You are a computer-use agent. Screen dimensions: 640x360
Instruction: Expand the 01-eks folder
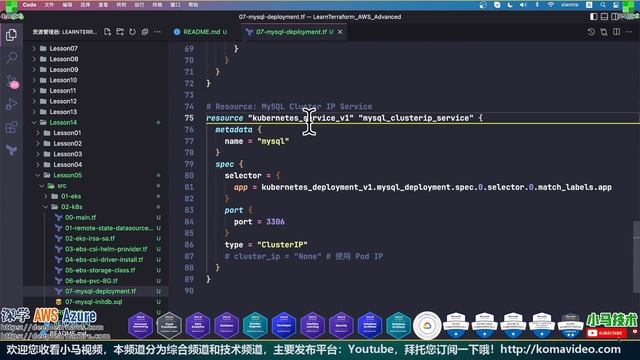tap(71, 196)
